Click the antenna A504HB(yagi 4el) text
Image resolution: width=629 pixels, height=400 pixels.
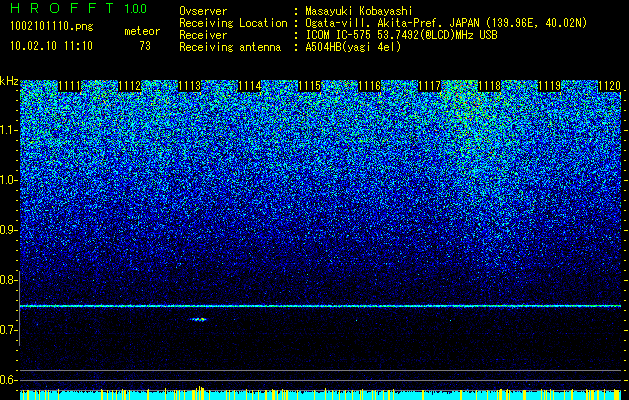[353, 47]
